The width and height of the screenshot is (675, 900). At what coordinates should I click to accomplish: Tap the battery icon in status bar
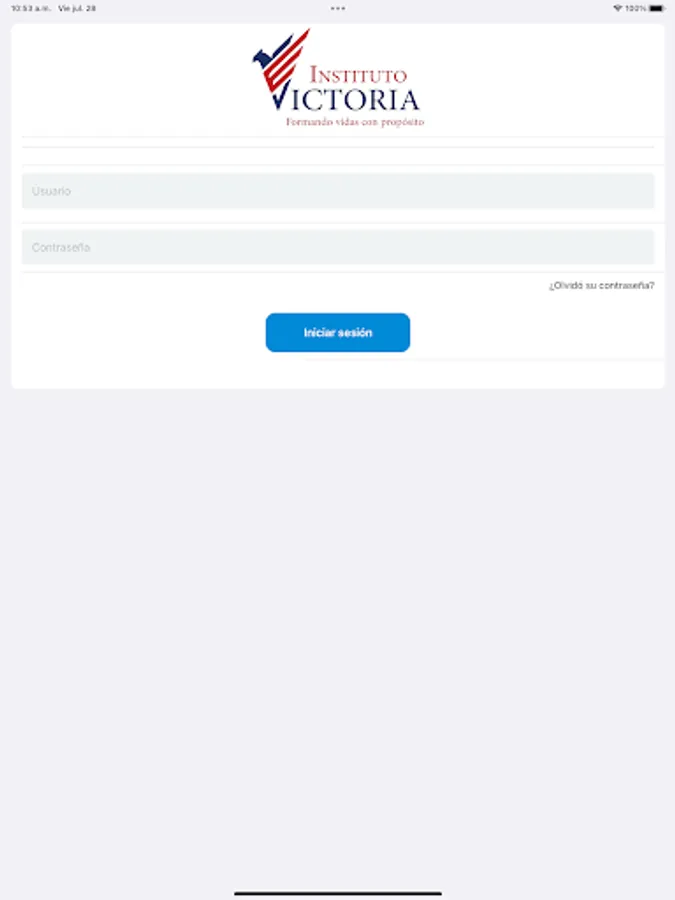[x=657, y=8]
